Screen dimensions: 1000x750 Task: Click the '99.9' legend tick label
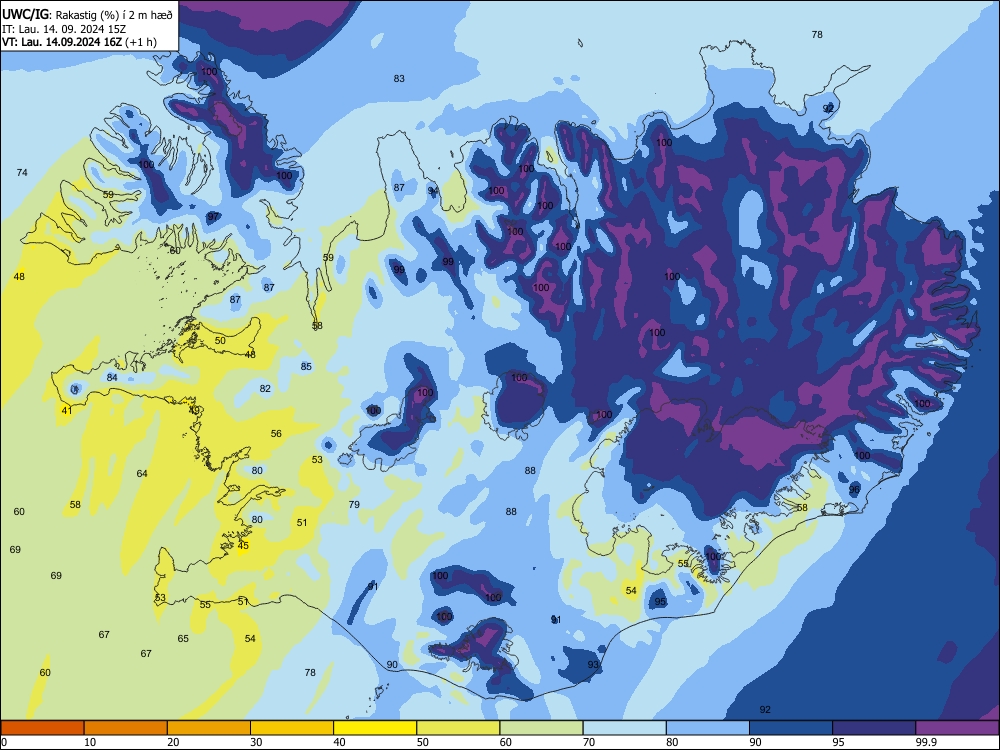point(926,742)
